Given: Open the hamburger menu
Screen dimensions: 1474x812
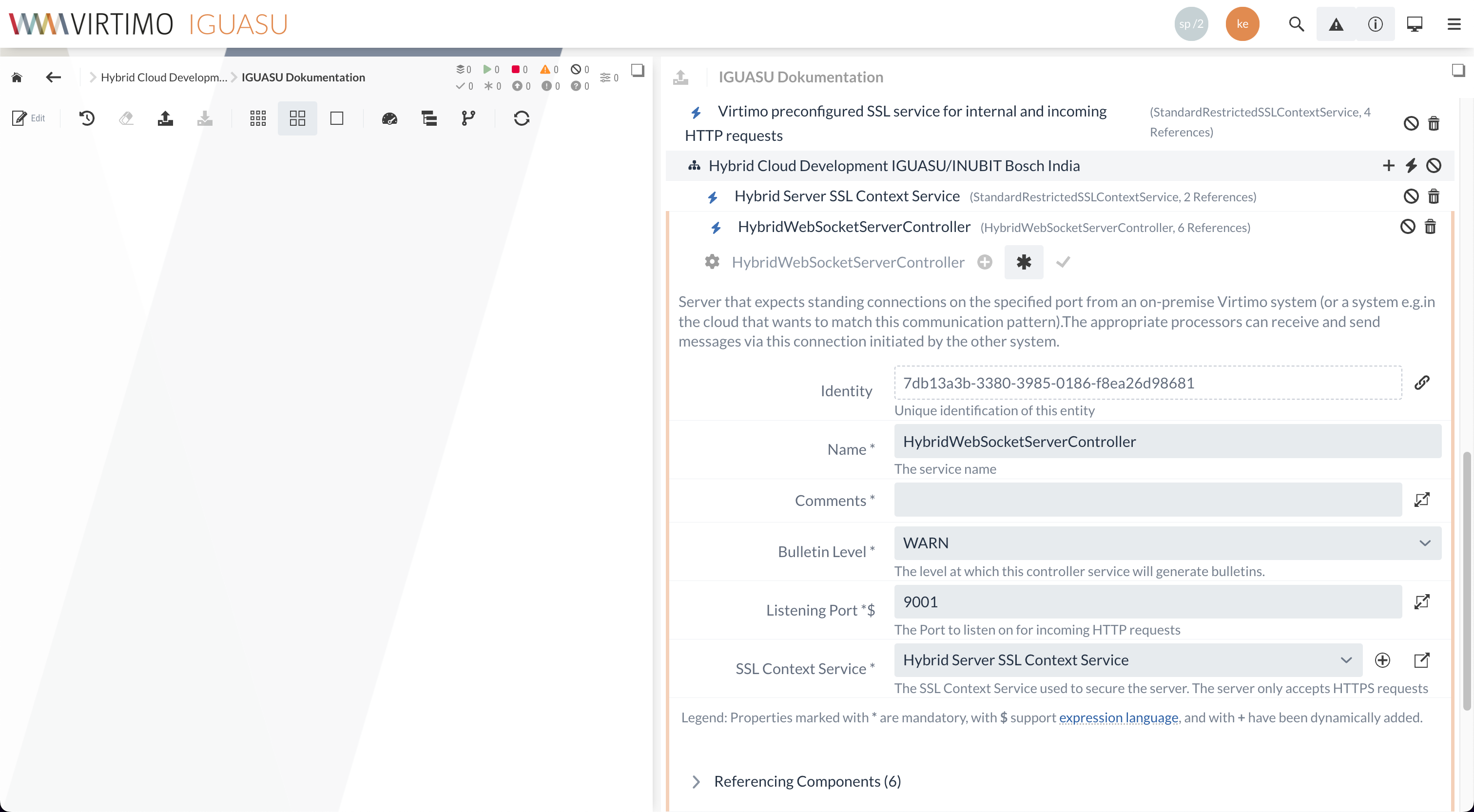Looking at the screenshot, I should [1454, 24].
